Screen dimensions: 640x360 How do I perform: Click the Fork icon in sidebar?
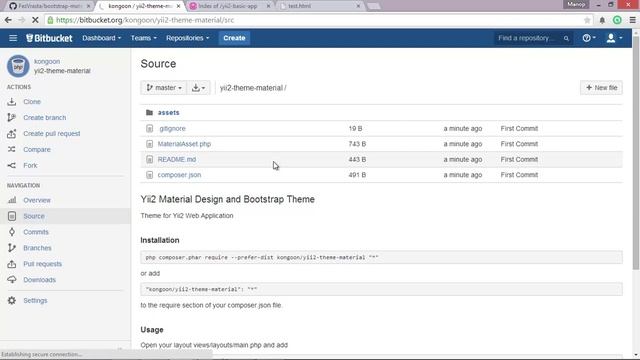12,165
